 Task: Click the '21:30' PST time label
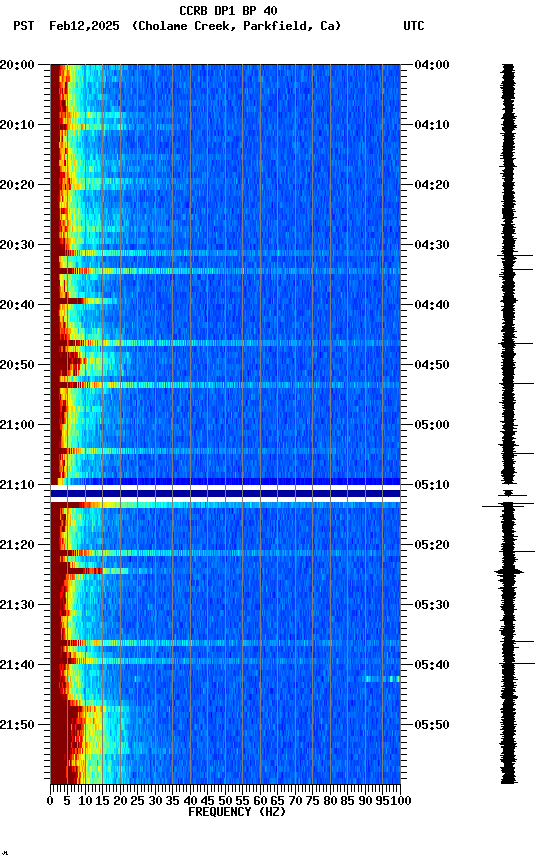17,606
